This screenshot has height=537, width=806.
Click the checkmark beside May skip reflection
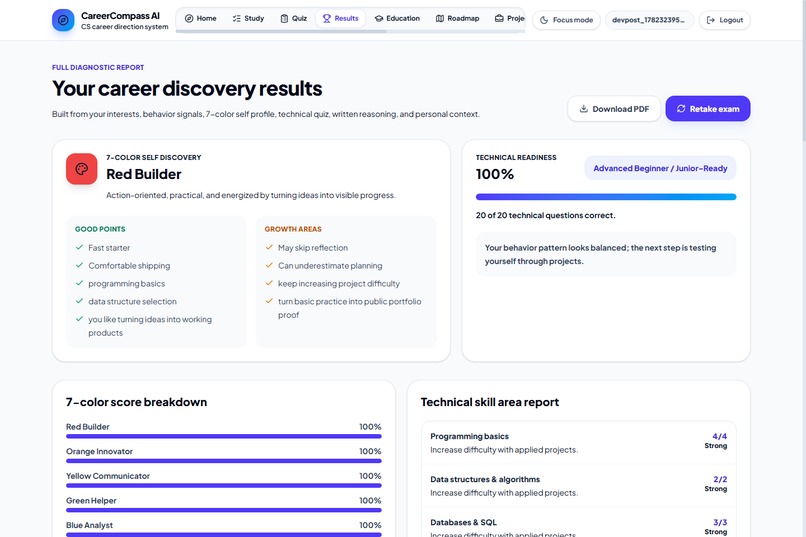[269, 247]
